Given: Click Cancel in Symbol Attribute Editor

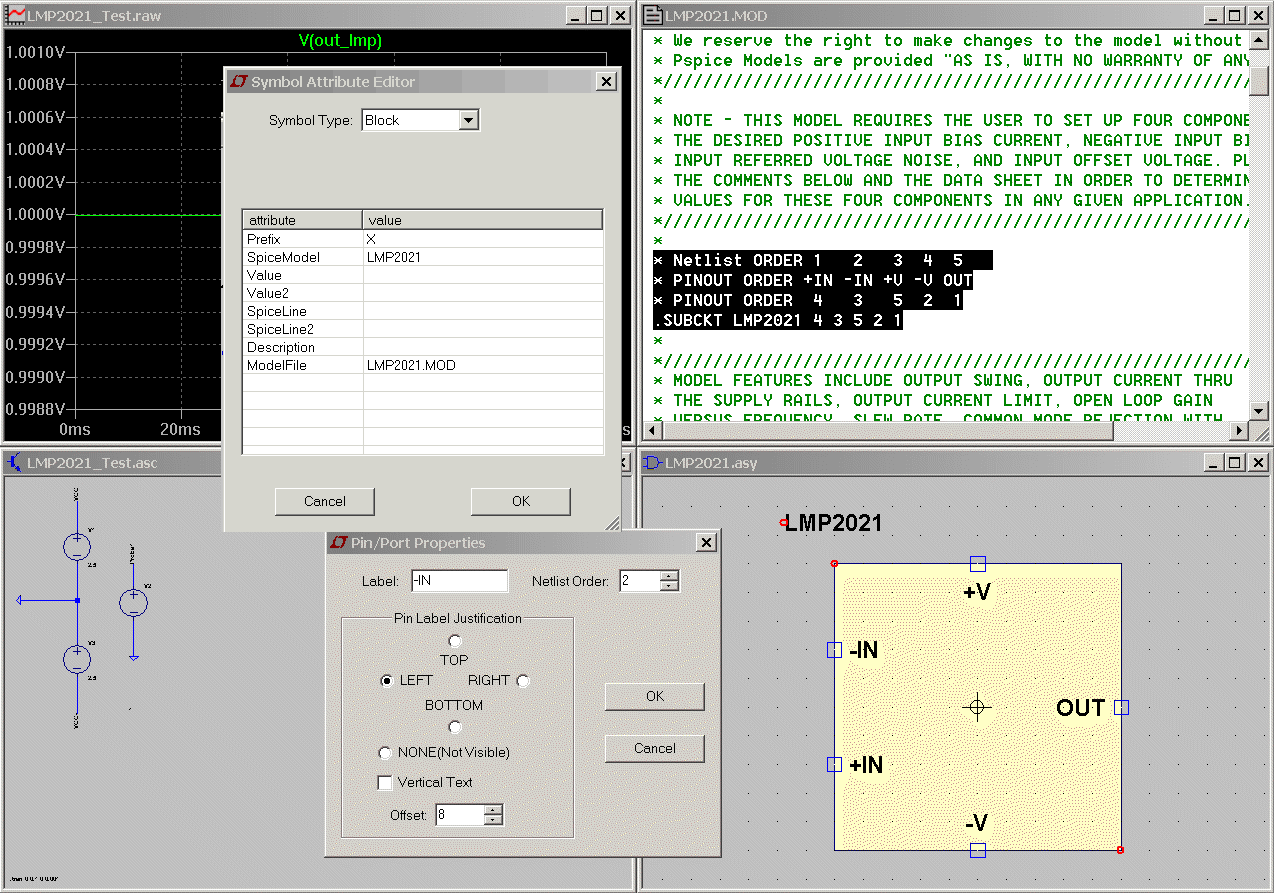Looking at the screenshot, I should (325, 501).
